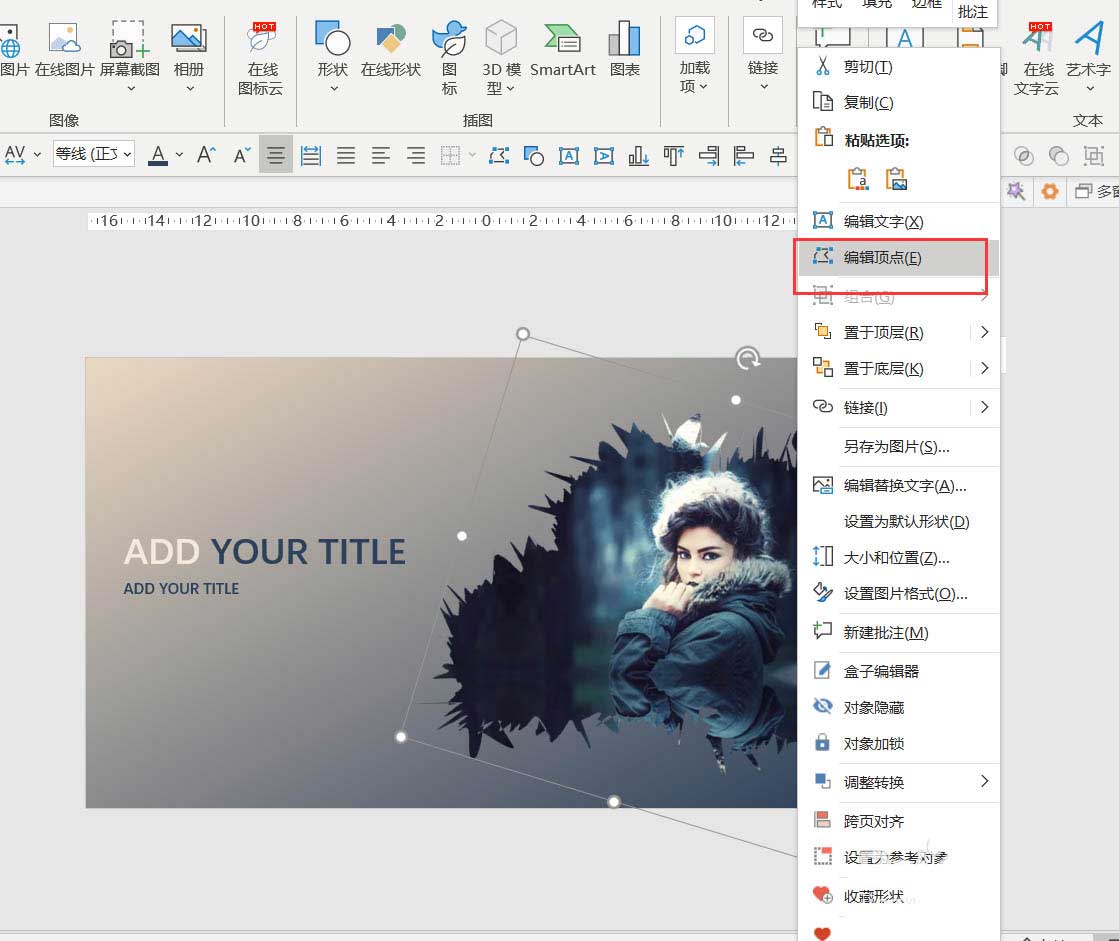Expand the 置于顶层 (Bring to Front) submenu arrow
Screen dimensions: 1119x941
[x=984, y=332]
